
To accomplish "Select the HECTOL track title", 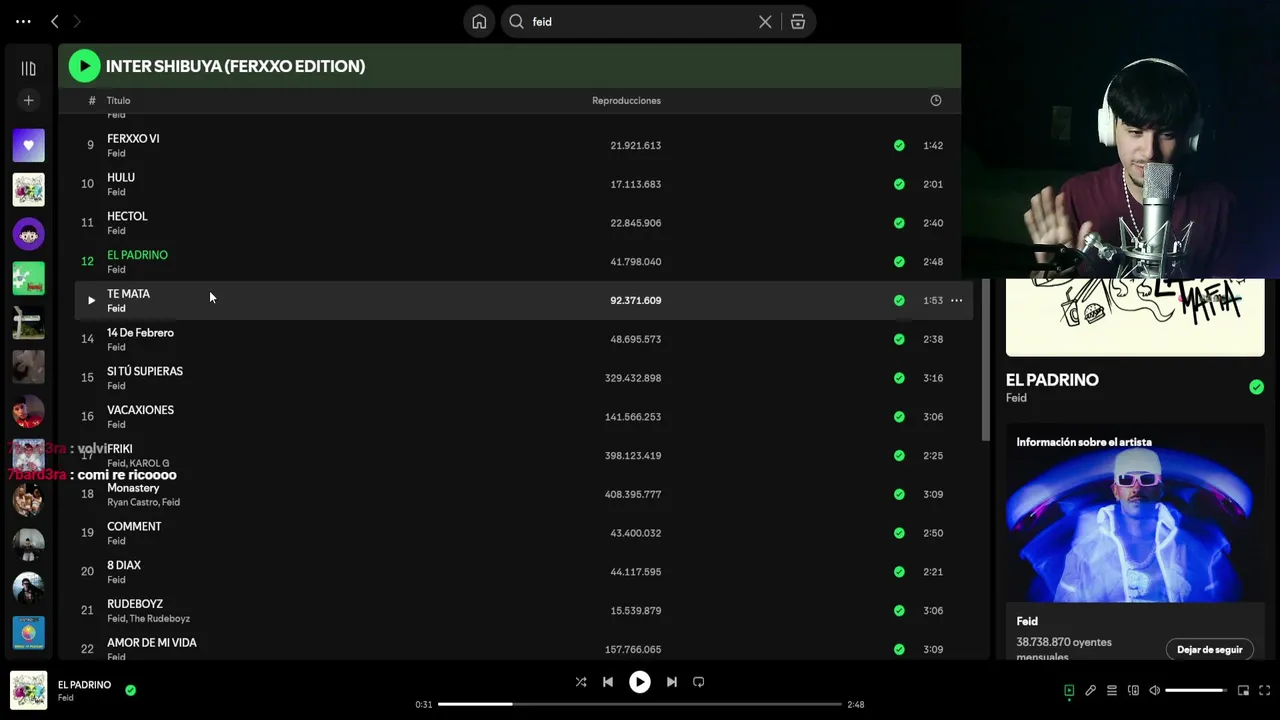I will click(x=127, y=216).
